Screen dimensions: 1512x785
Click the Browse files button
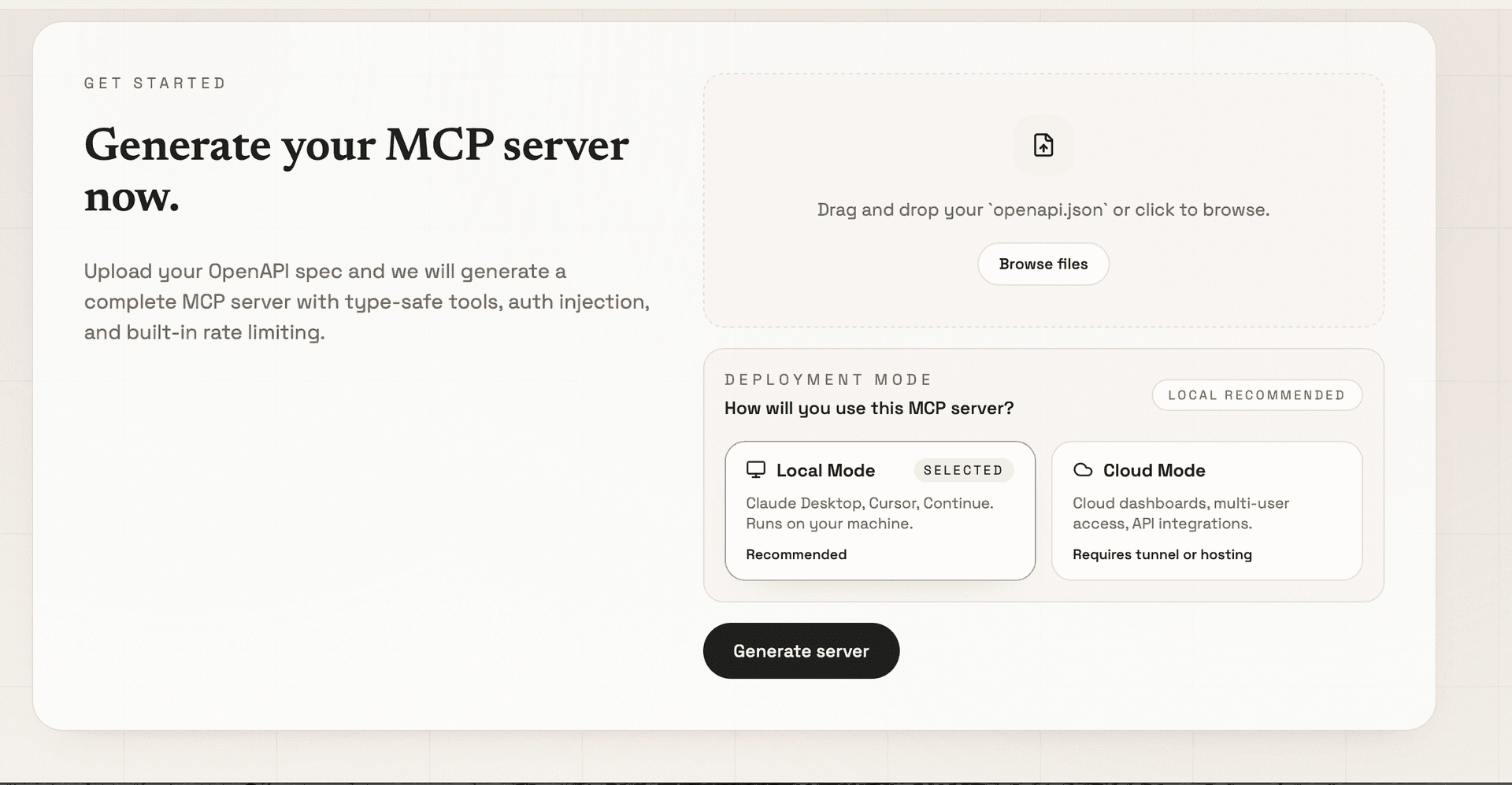1043,264
